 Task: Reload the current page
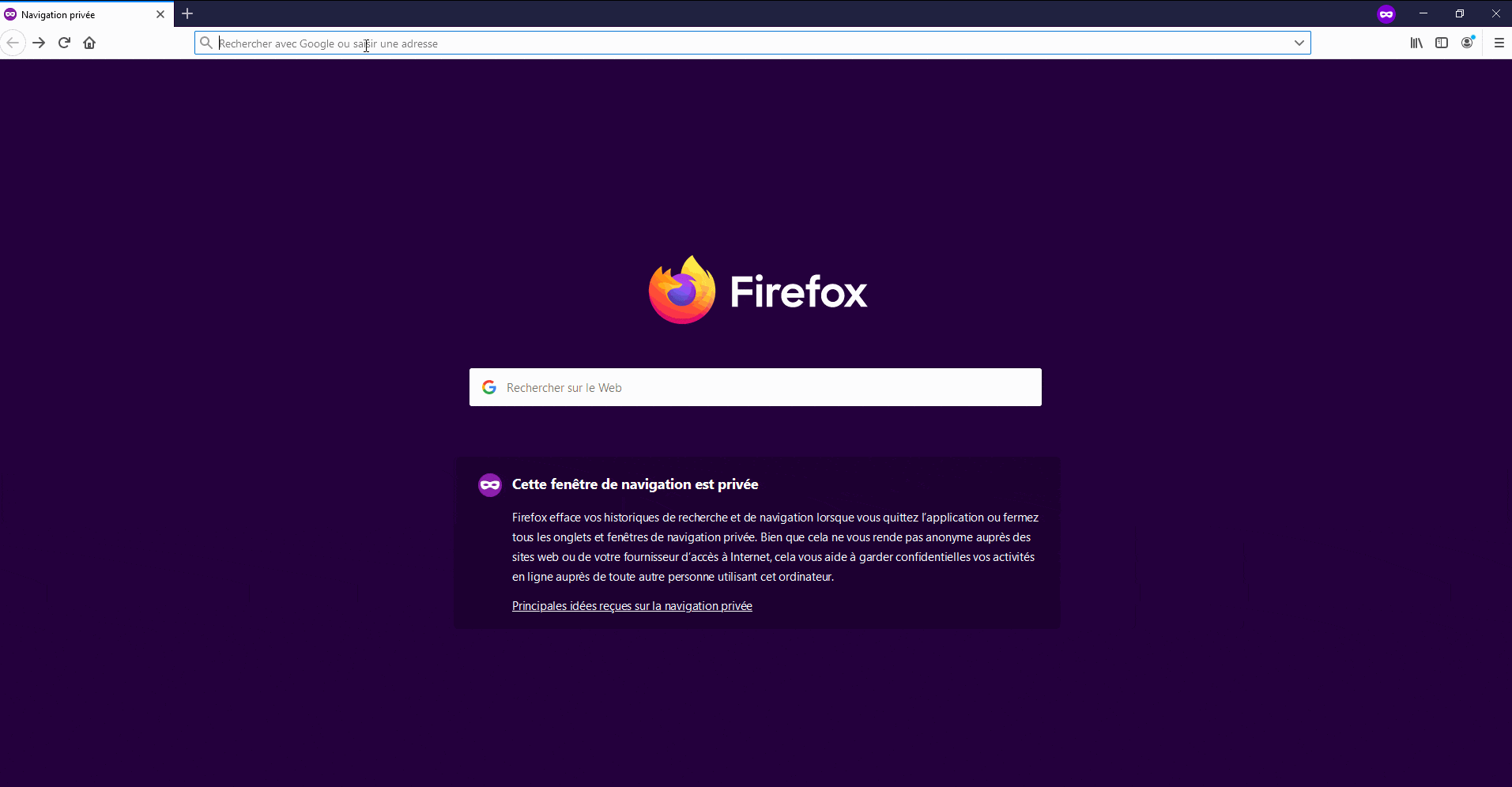(64, 43)
